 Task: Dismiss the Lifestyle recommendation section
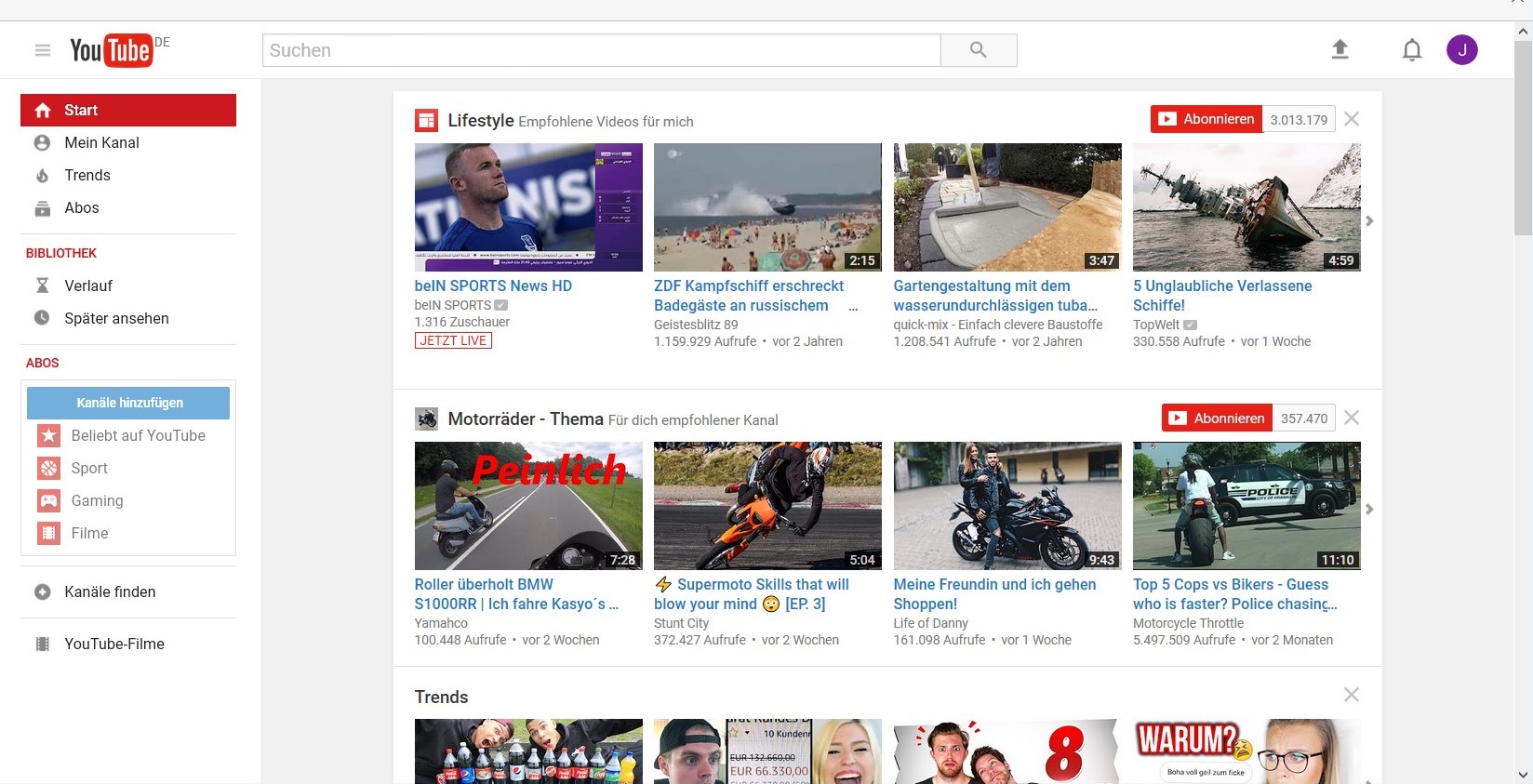[1352, 119]
